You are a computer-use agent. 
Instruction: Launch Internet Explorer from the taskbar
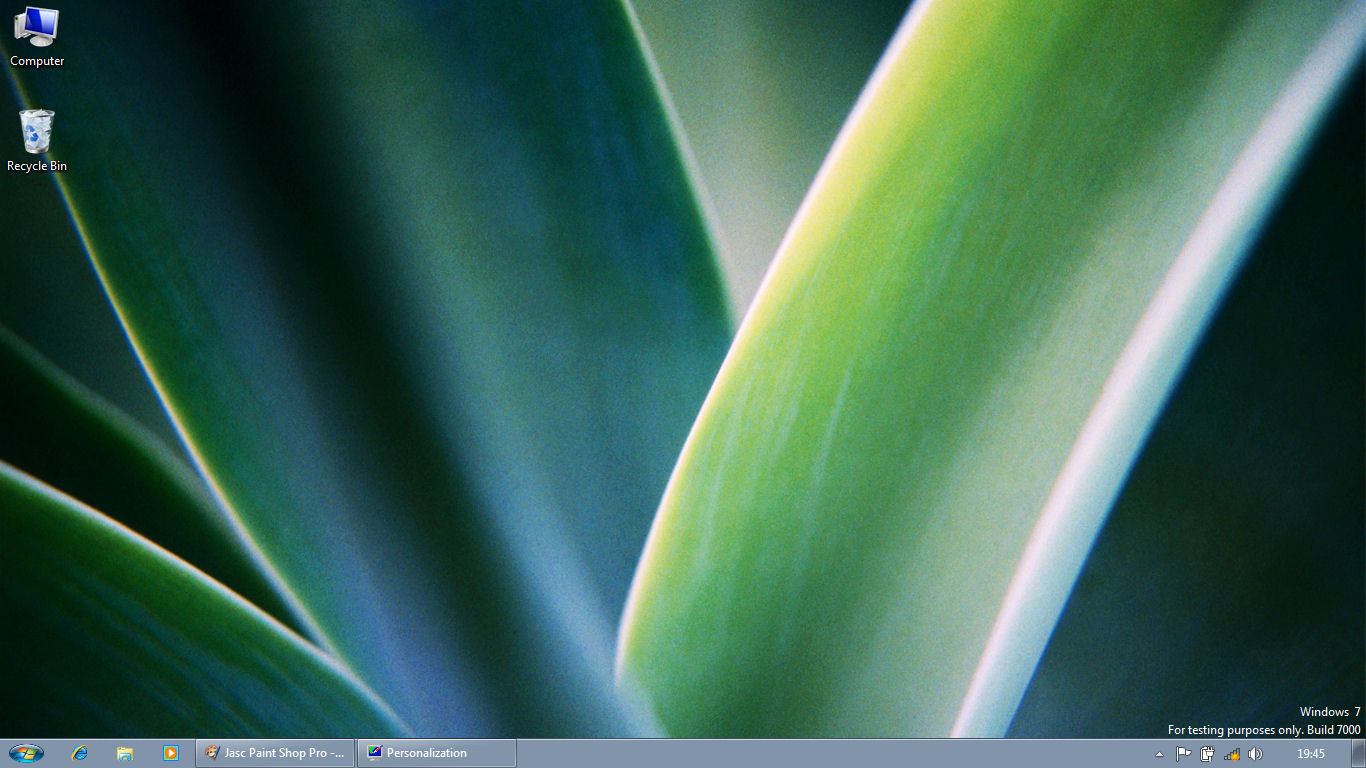pos(80,753)
